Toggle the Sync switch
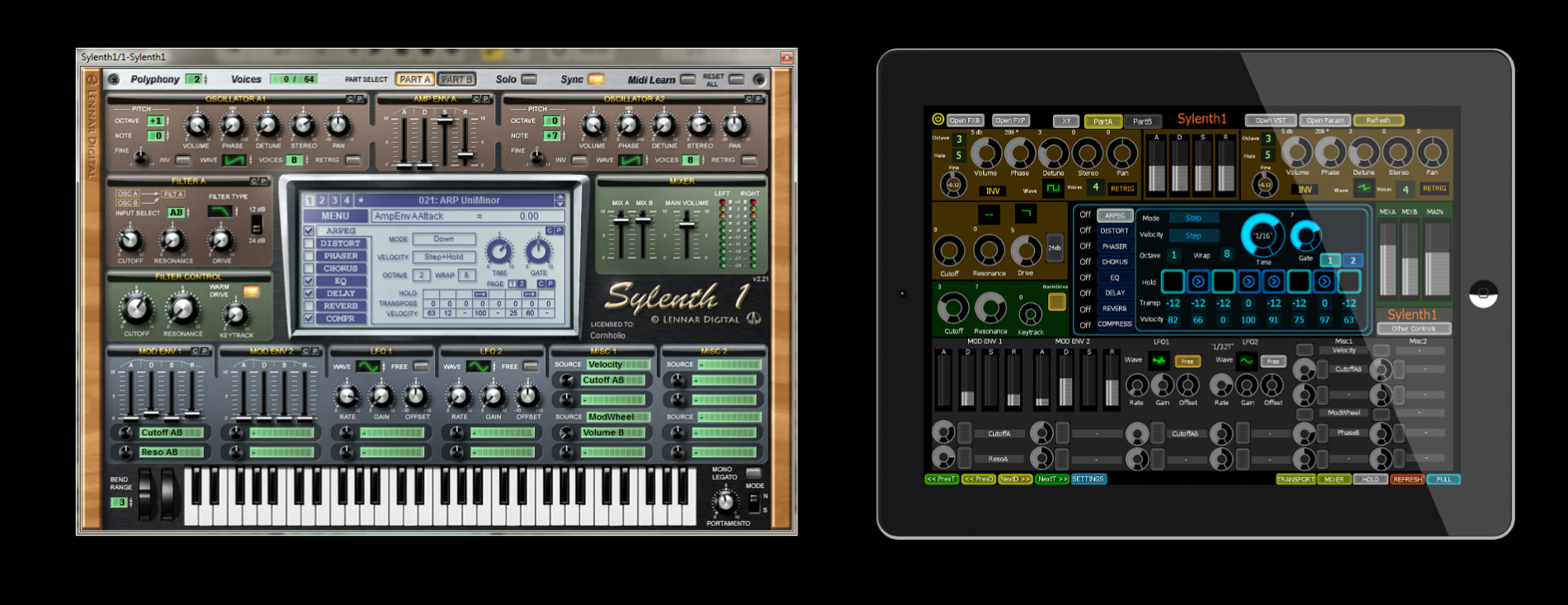This screenshot has height=605, width=1568. coord(596,79)
